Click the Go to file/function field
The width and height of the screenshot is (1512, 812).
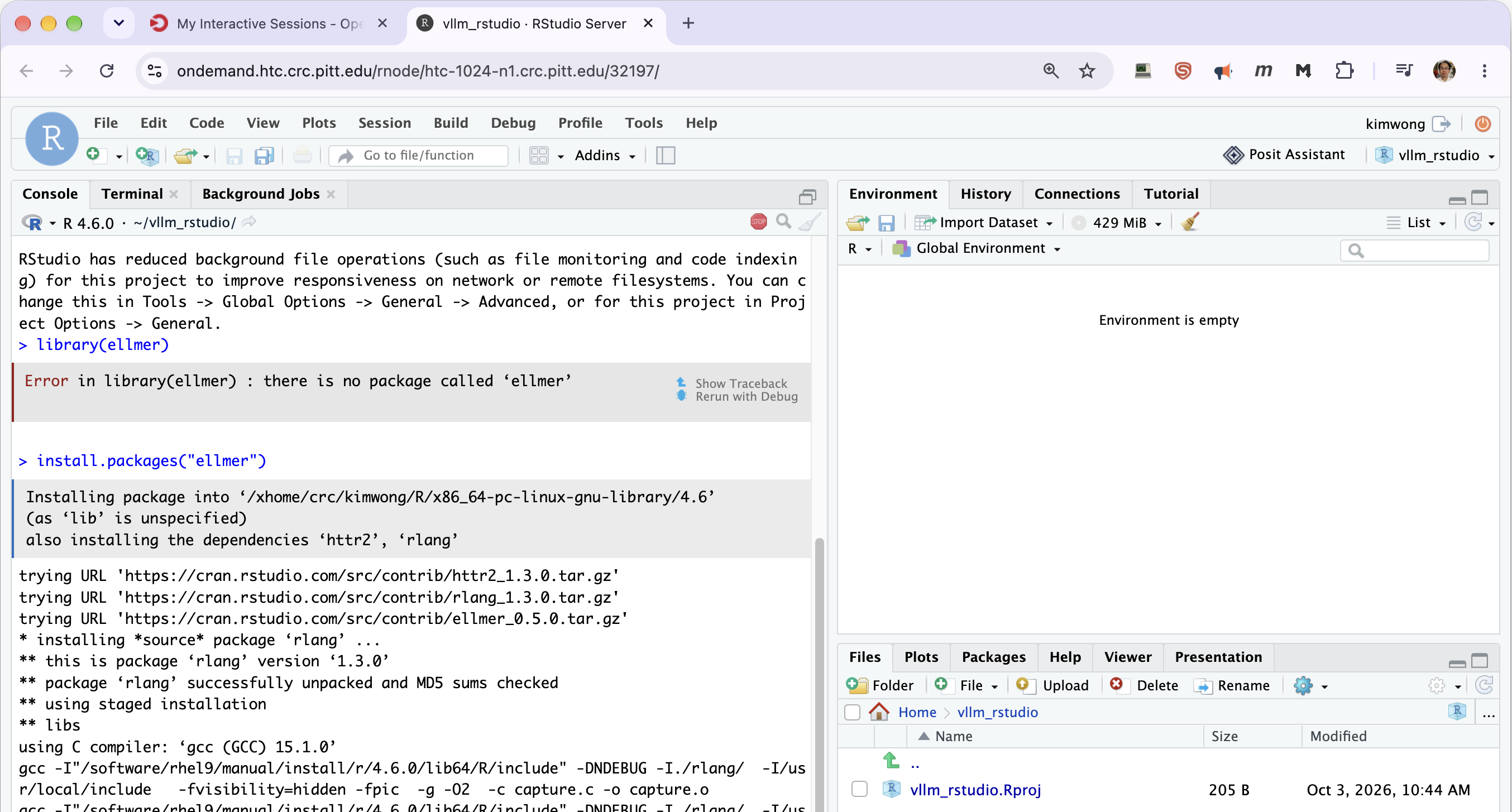point(419,155)
